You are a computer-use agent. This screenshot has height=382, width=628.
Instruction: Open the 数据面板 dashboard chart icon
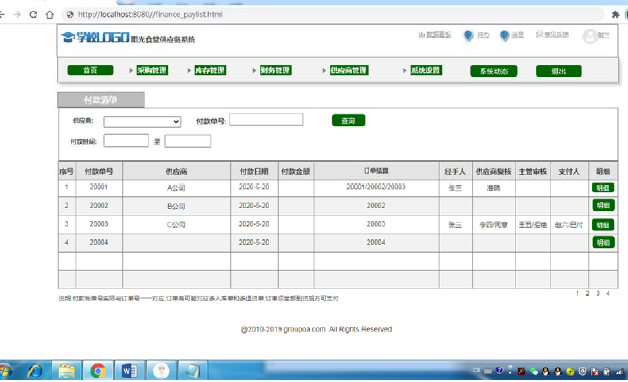coord(421,35)
